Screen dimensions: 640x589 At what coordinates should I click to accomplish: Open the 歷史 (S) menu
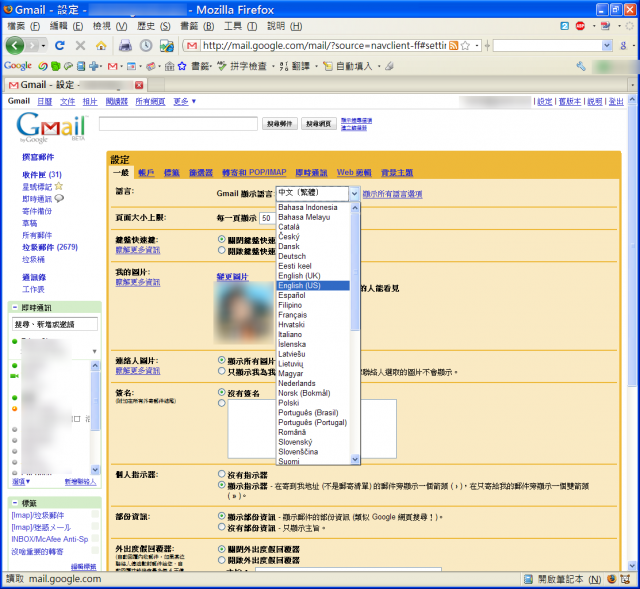tap(153, 27)
